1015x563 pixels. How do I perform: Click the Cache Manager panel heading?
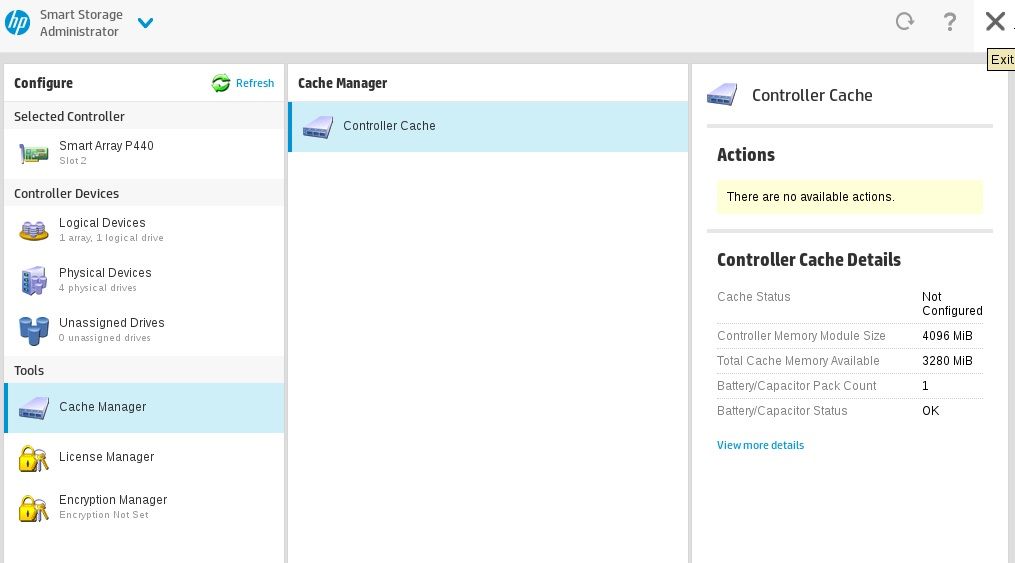tap(342, 83)
